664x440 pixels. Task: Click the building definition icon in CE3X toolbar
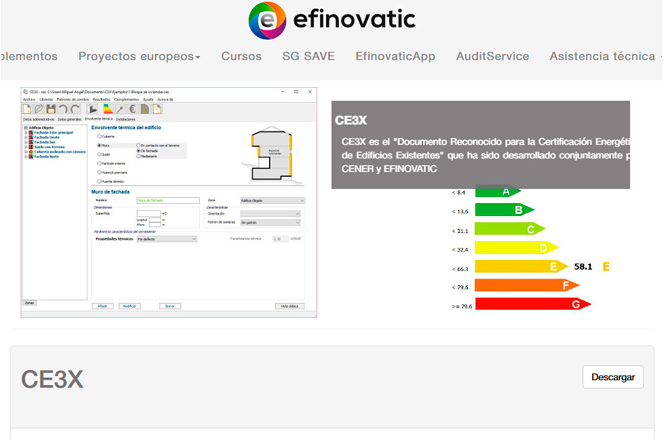93,109
